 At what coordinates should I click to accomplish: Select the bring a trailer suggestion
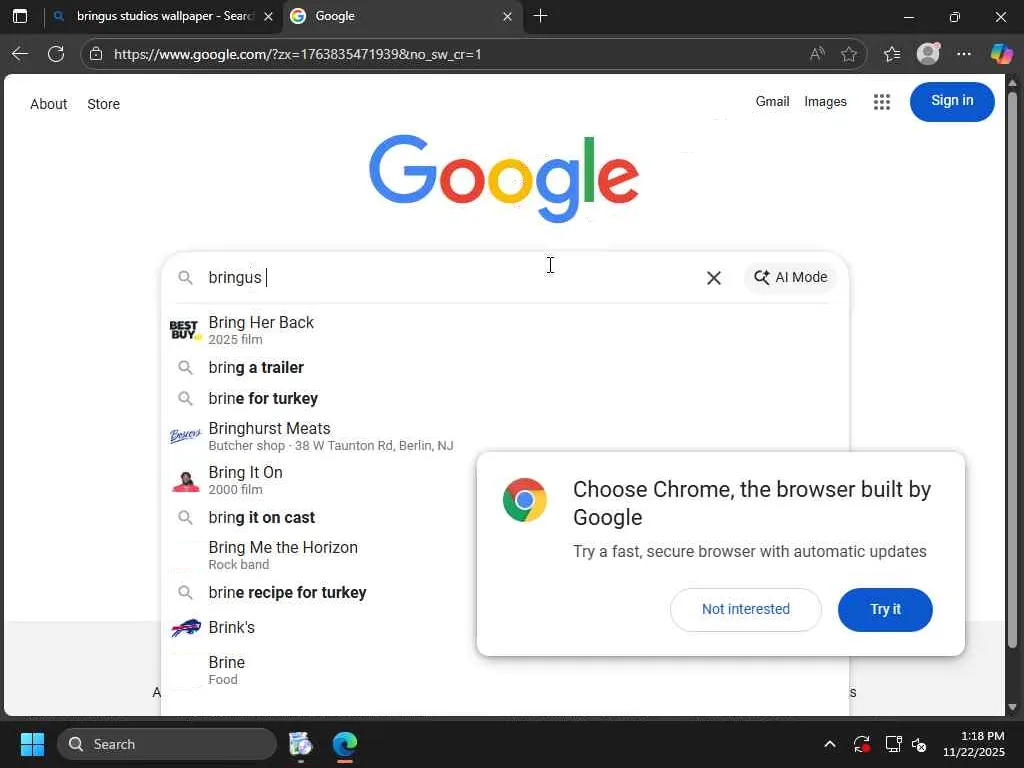(x=505, y=368)
